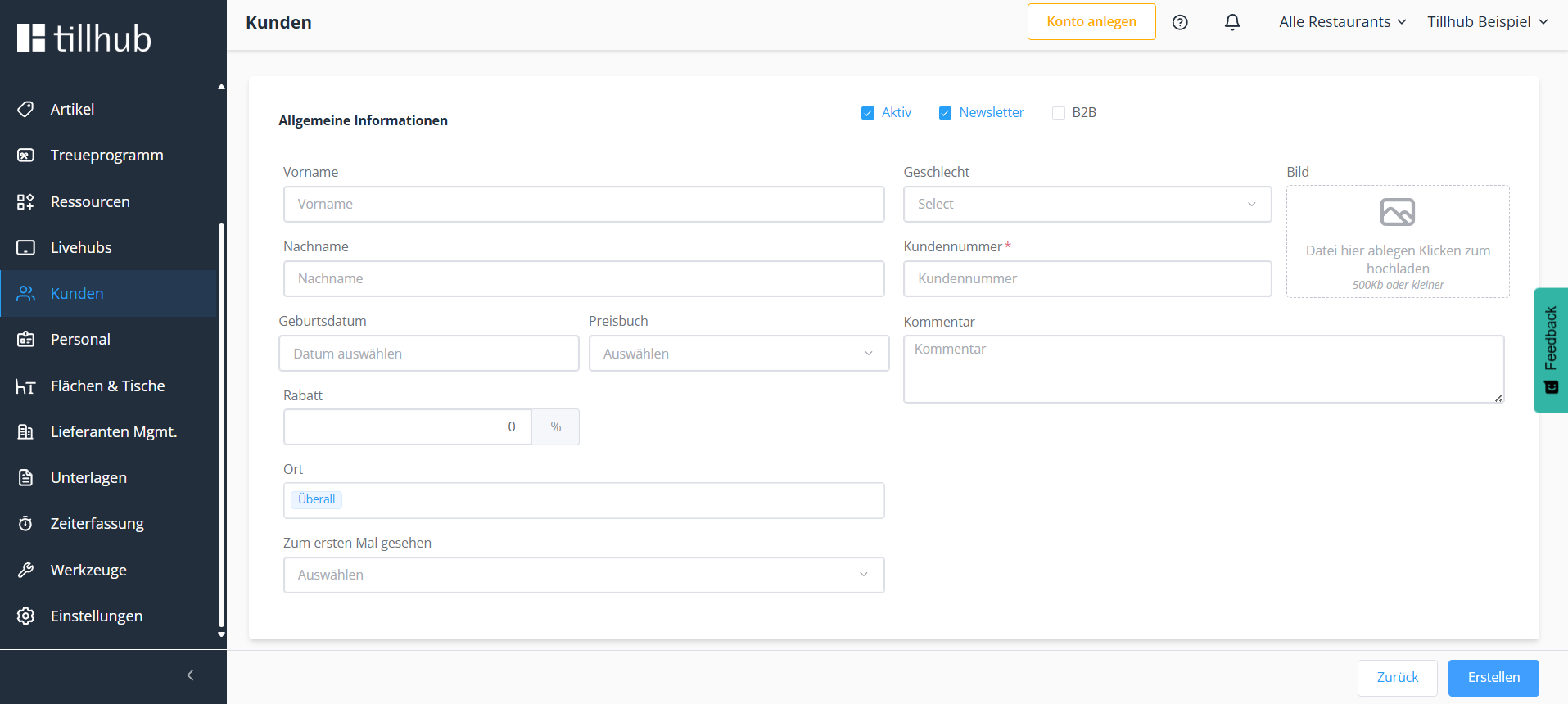
Task: Click the Livehubs tablet icon
Action: [25, 247]
